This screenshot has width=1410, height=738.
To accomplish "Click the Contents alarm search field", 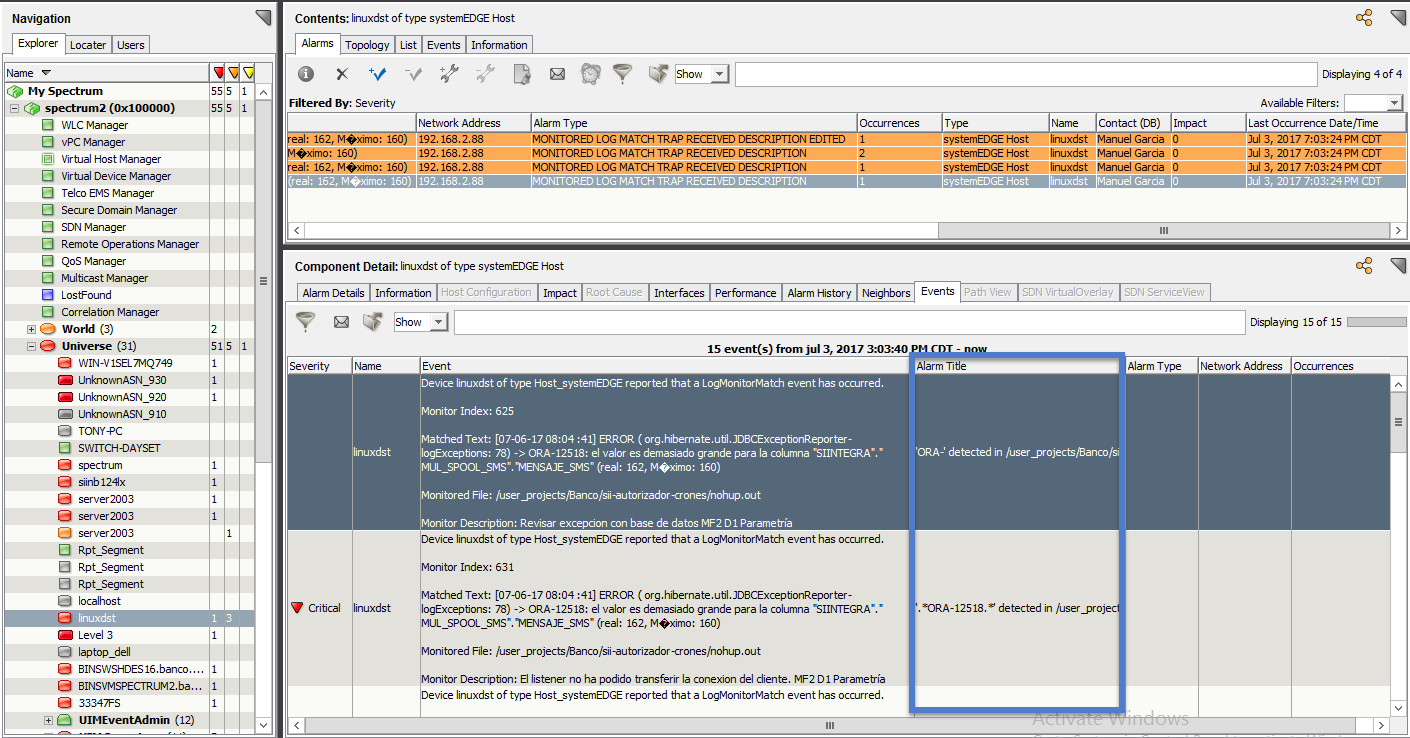I will [x=1026, y=74].
